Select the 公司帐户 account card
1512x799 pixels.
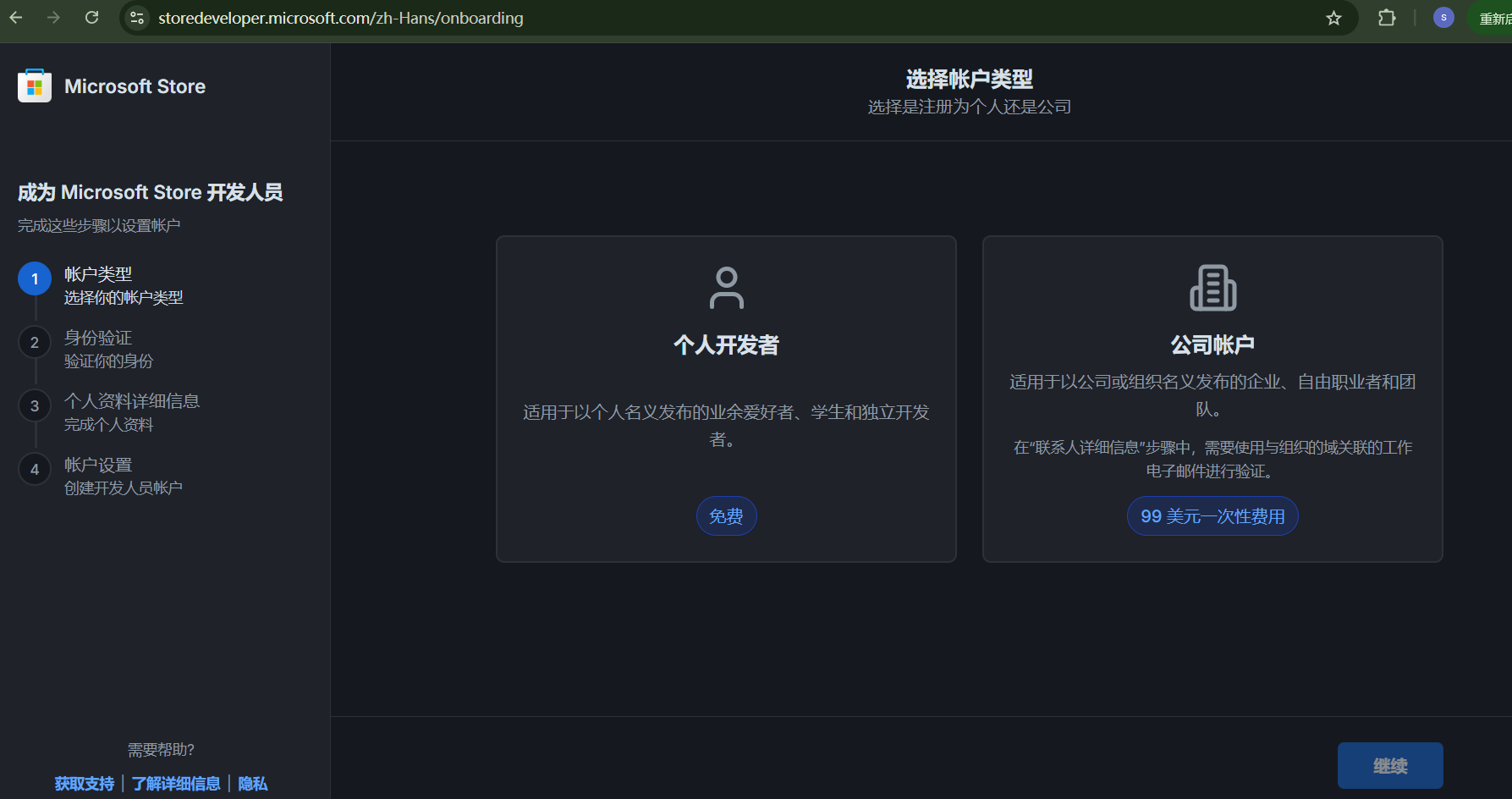1212,398
